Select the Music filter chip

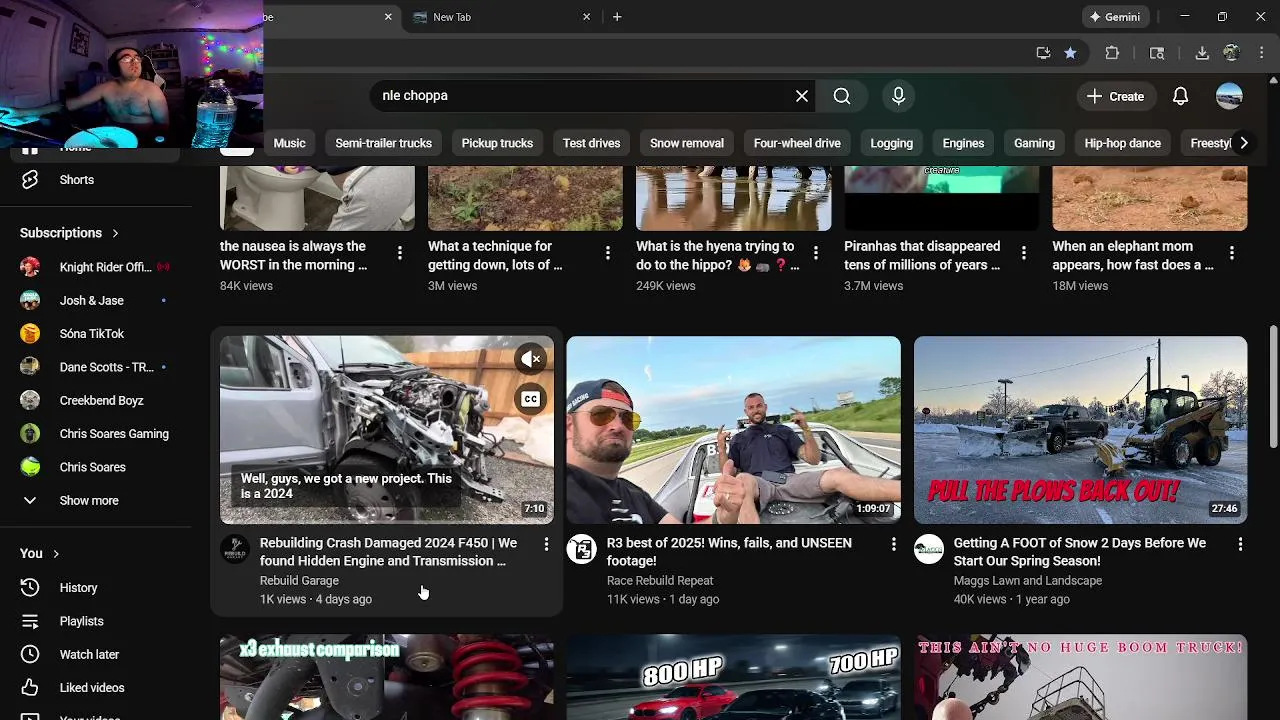point(289,143)
